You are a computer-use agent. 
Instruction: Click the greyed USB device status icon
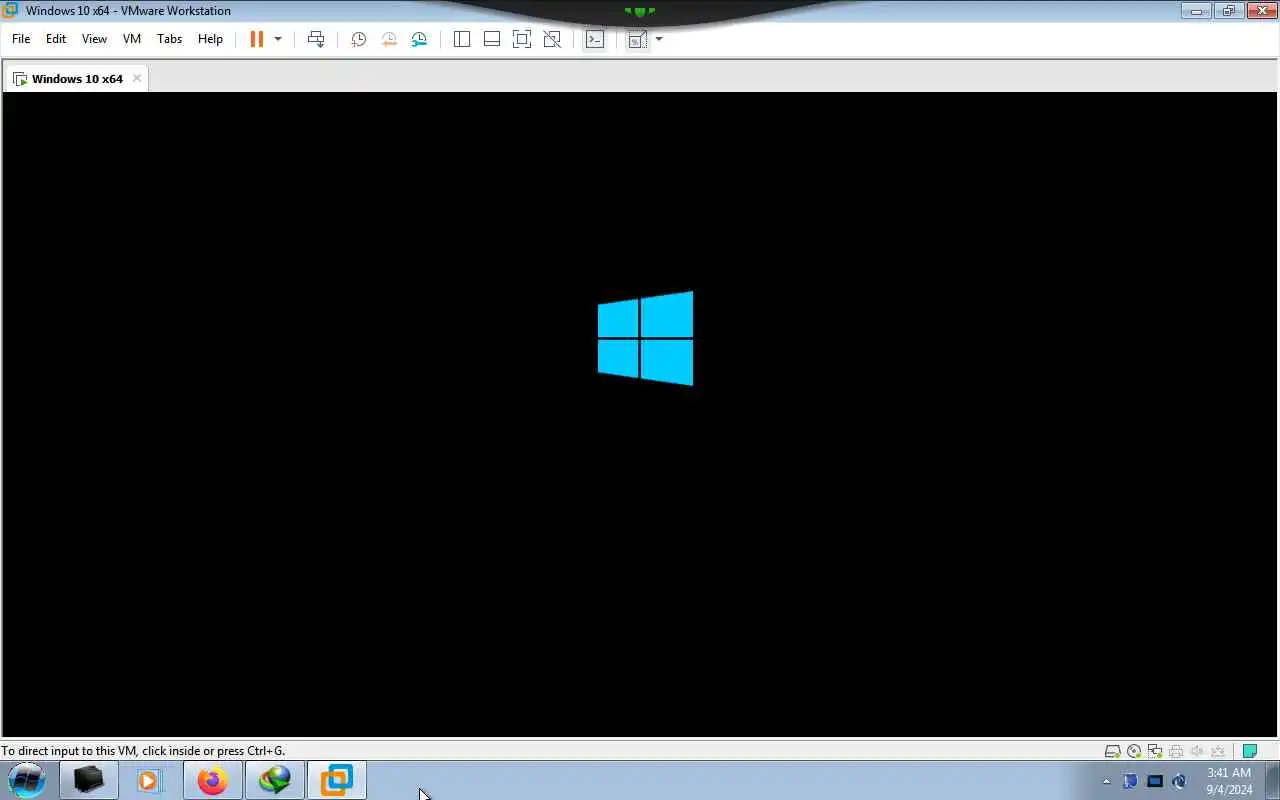click(1218, 751)
